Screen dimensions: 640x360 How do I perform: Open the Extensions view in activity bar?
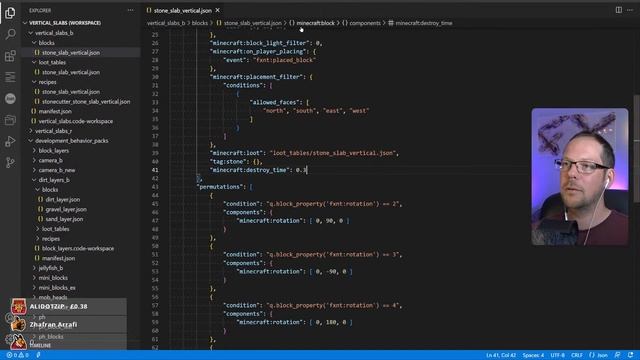click(x=10, y=56)
